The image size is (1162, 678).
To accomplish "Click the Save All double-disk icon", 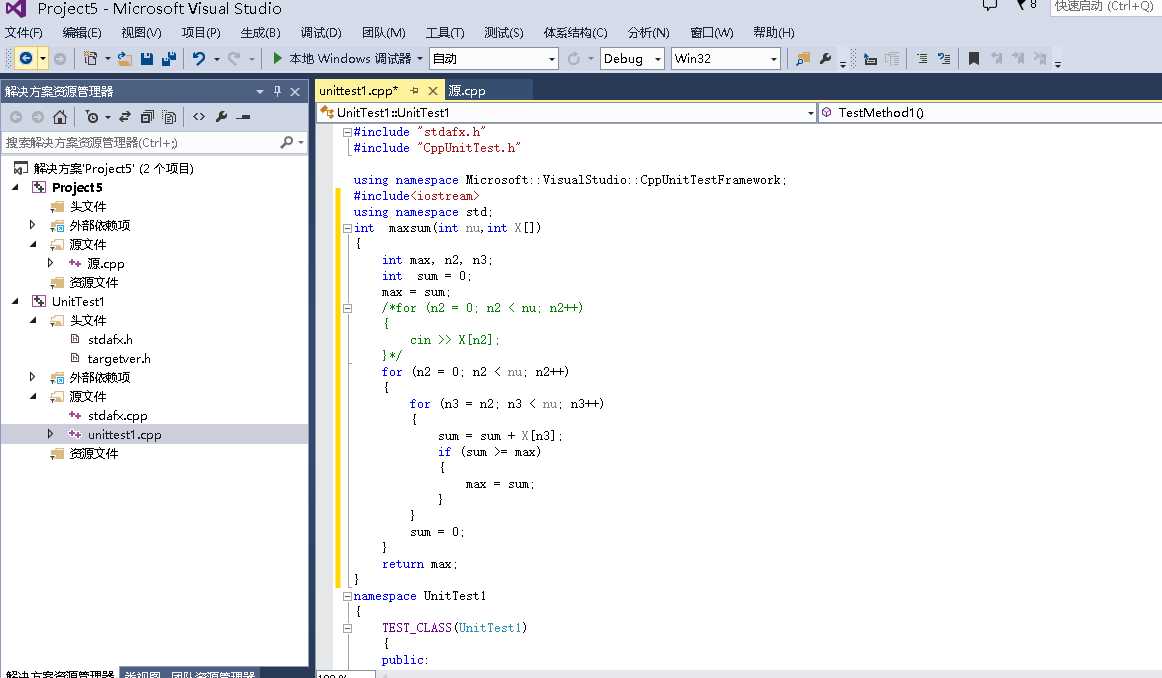I will tap(169, 59).
